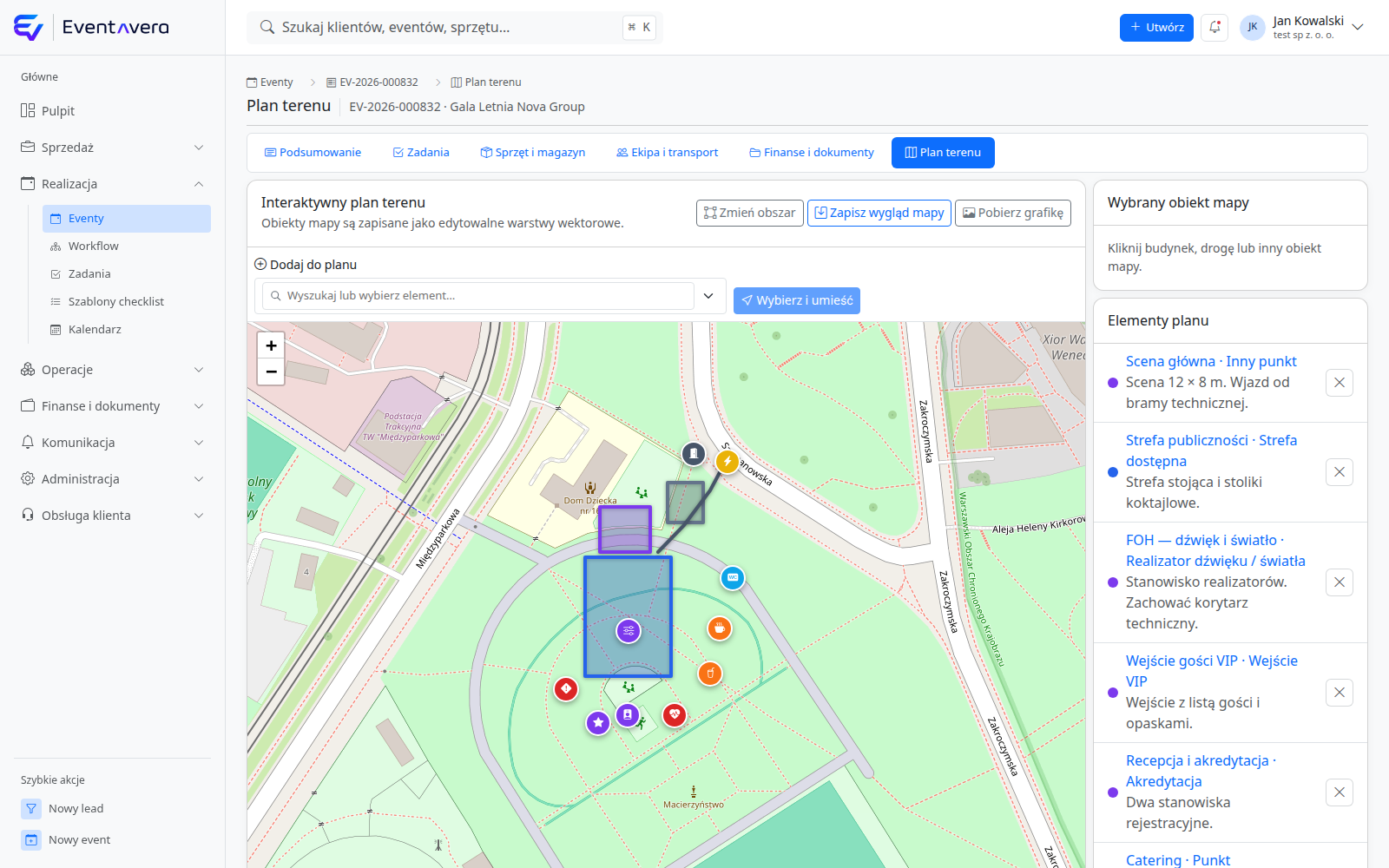The height and width of the screenshot is (868, 1389).
Task: Select the red heartbeat medical marker
Action: point(675,715)
